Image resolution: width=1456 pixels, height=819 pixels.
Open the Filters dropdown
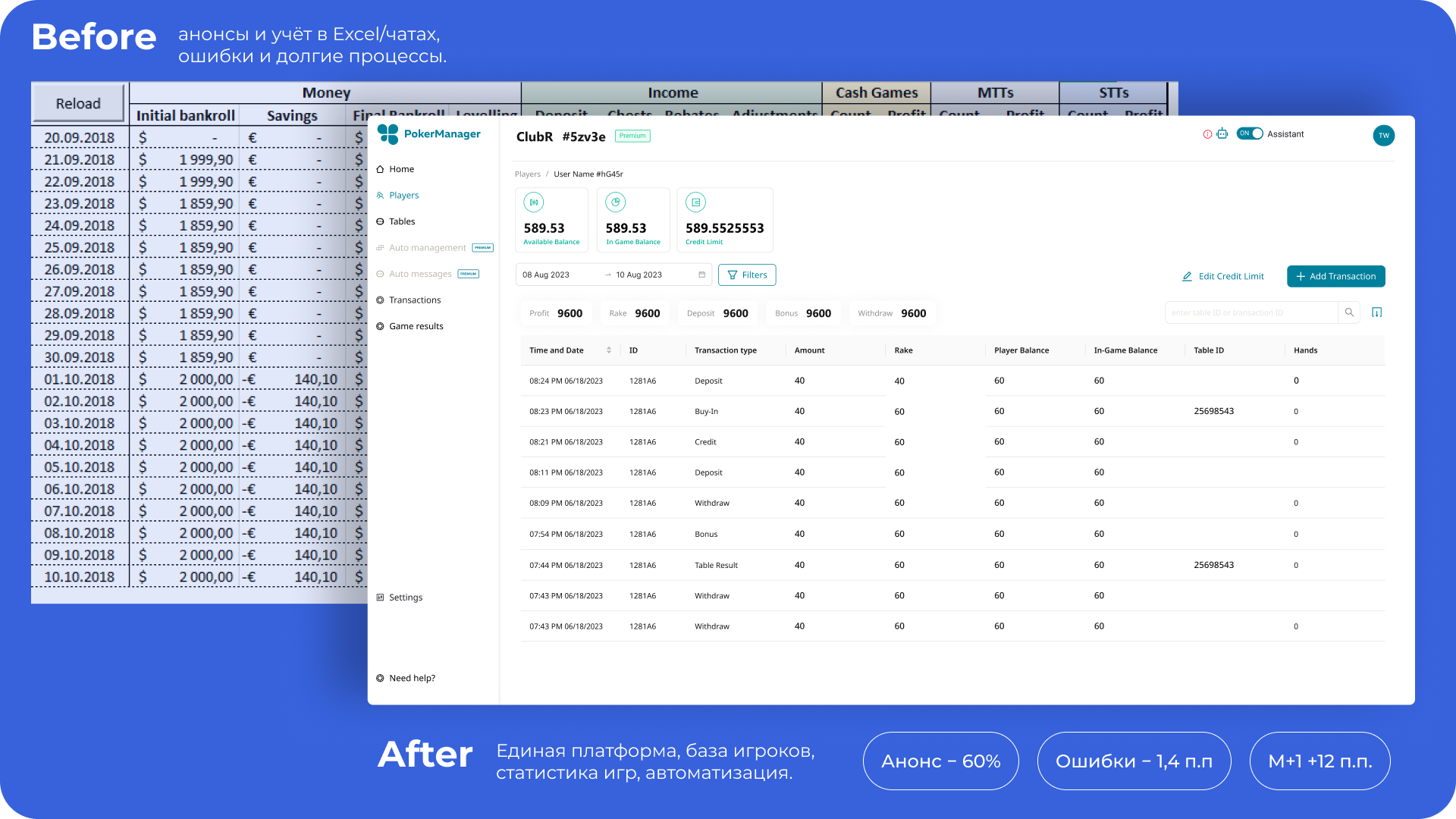point(747,275)
